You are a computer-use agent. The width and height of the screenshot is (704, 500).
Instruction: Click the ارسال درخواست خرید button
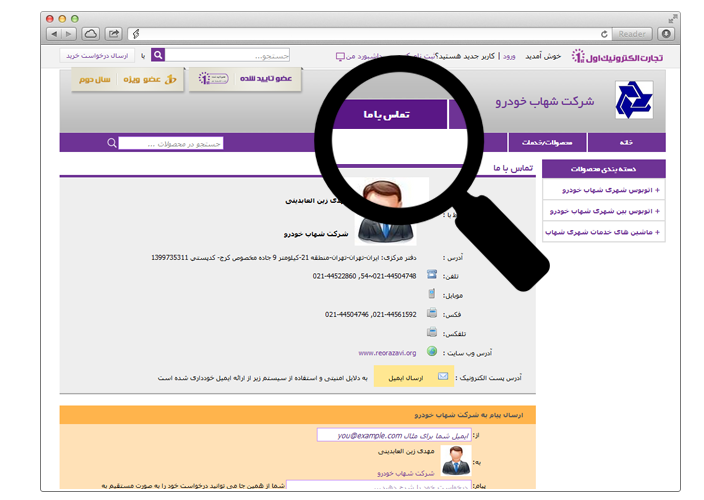[x=97, y=56]
